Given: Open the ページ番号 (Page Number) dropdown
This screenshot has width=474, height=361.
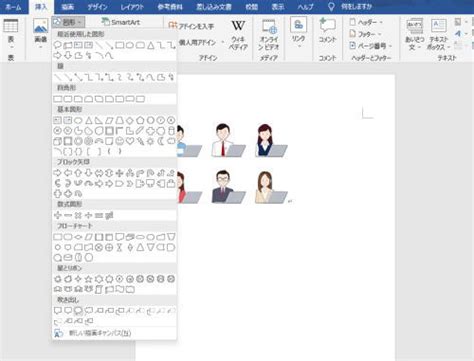Looking at the screenshot, I should point(371,46).
